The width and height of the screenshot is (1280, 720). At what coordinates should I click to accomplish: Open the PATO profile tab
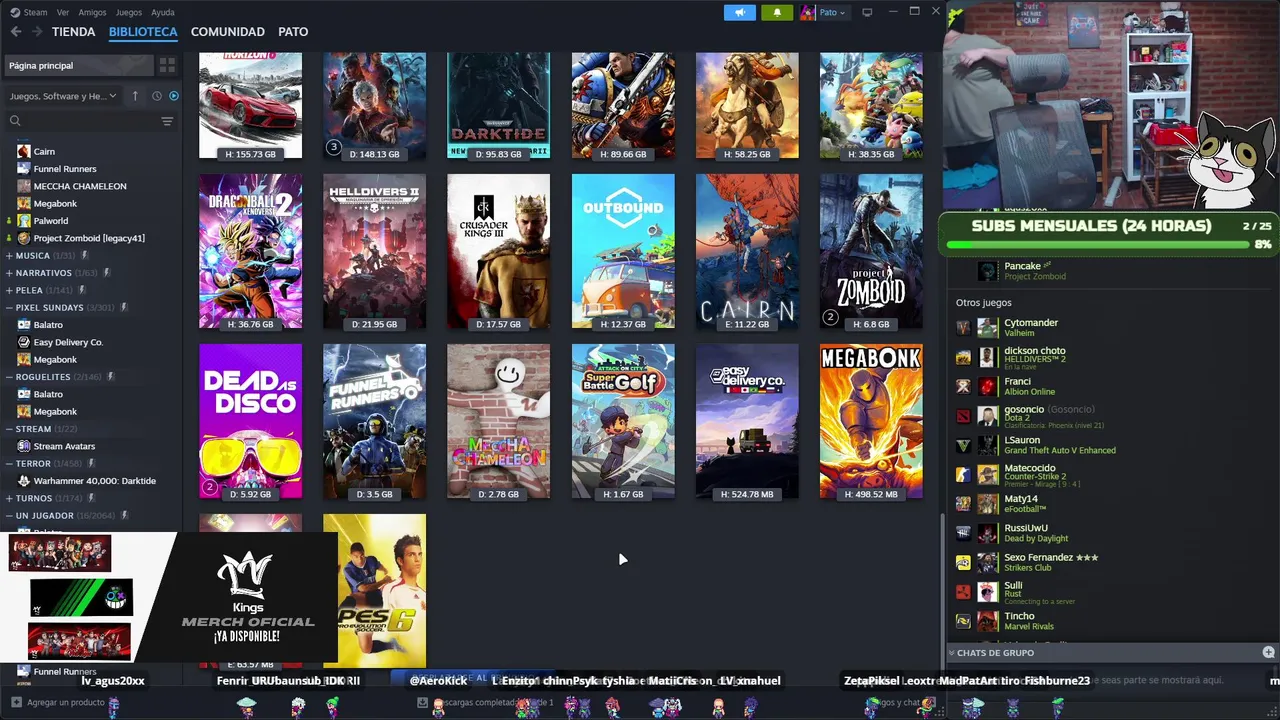[293, 32]
